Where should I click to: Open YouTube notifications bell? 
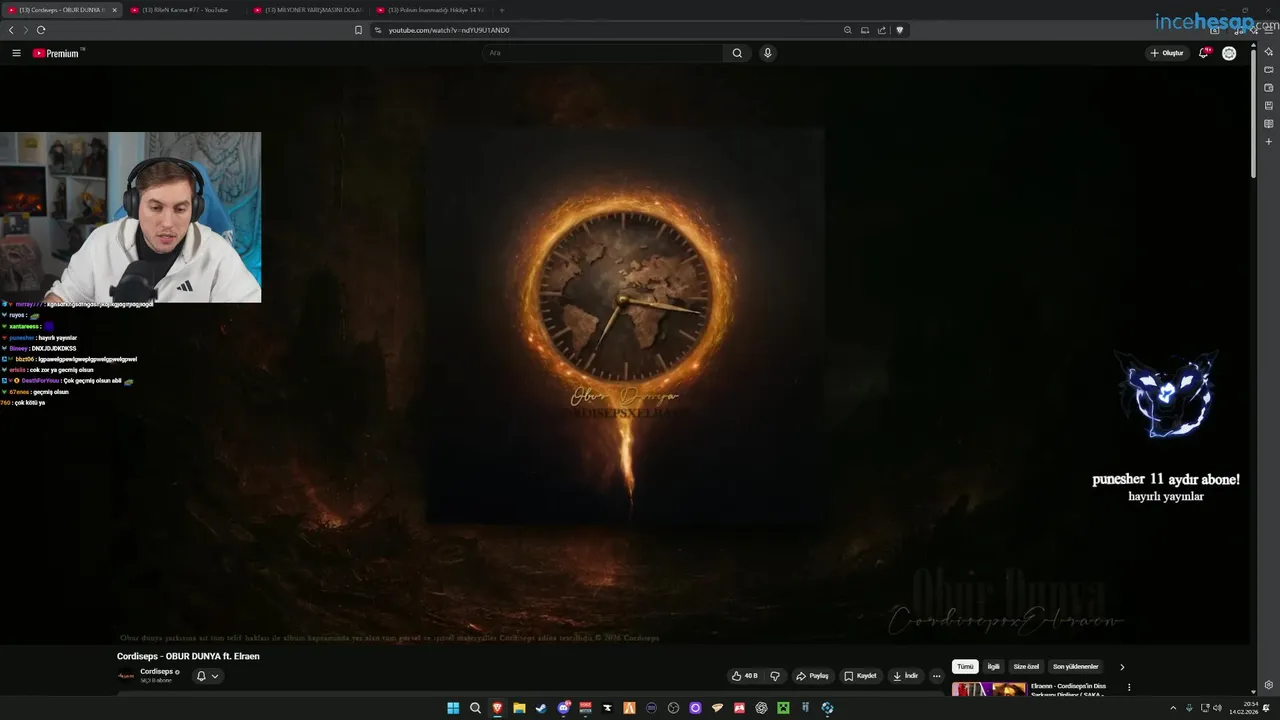pyautogui.click(x=1204, y=53)
